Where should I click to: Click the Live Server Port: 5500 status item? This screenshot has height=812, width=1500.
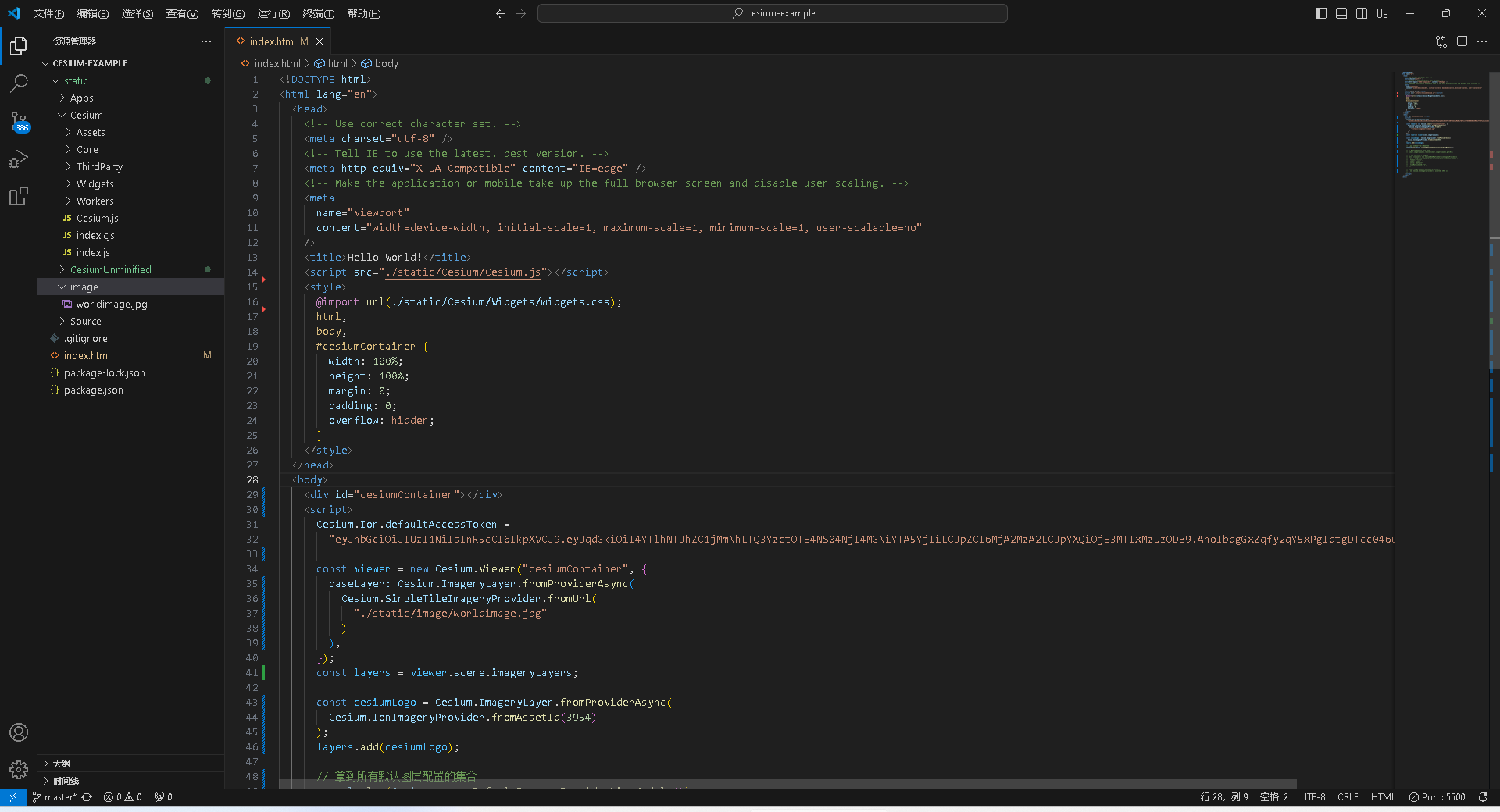coord(1437,797)
